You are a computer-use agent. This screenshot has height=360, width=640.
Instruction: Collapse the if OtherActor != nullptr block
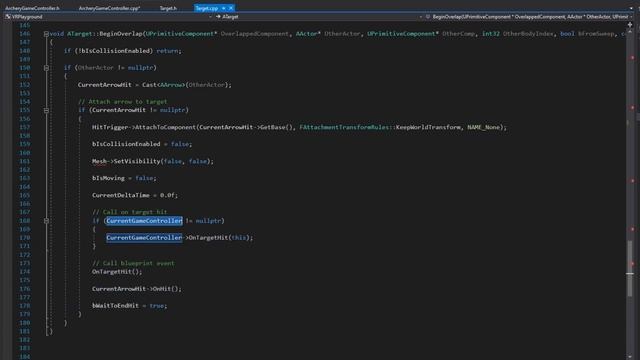tap(46, 68)
